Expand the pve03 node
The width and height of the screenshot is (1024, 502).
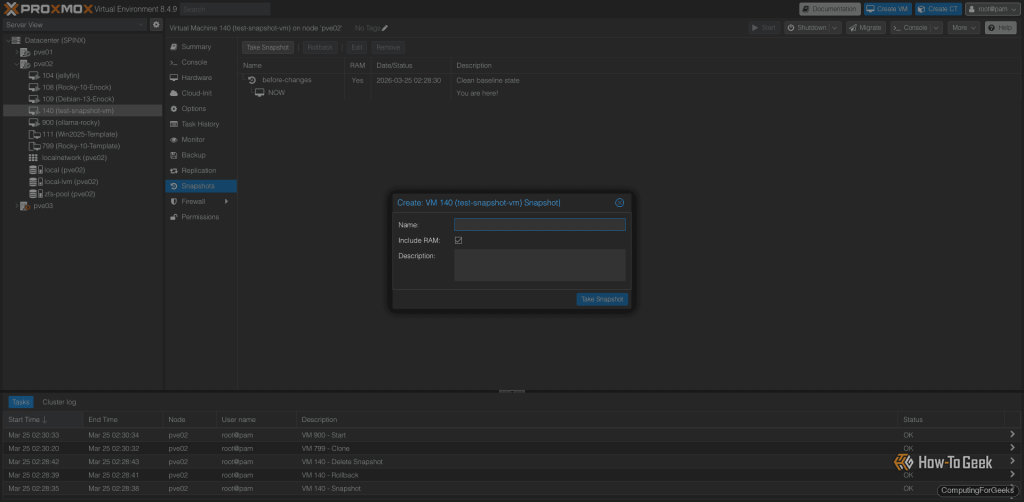pyautogui.click(x=17, y=206)
